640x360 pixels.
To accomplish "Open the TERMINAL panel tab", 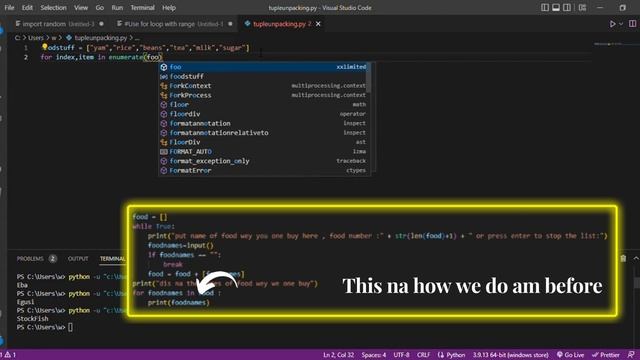I will click(x=112, y=259).
